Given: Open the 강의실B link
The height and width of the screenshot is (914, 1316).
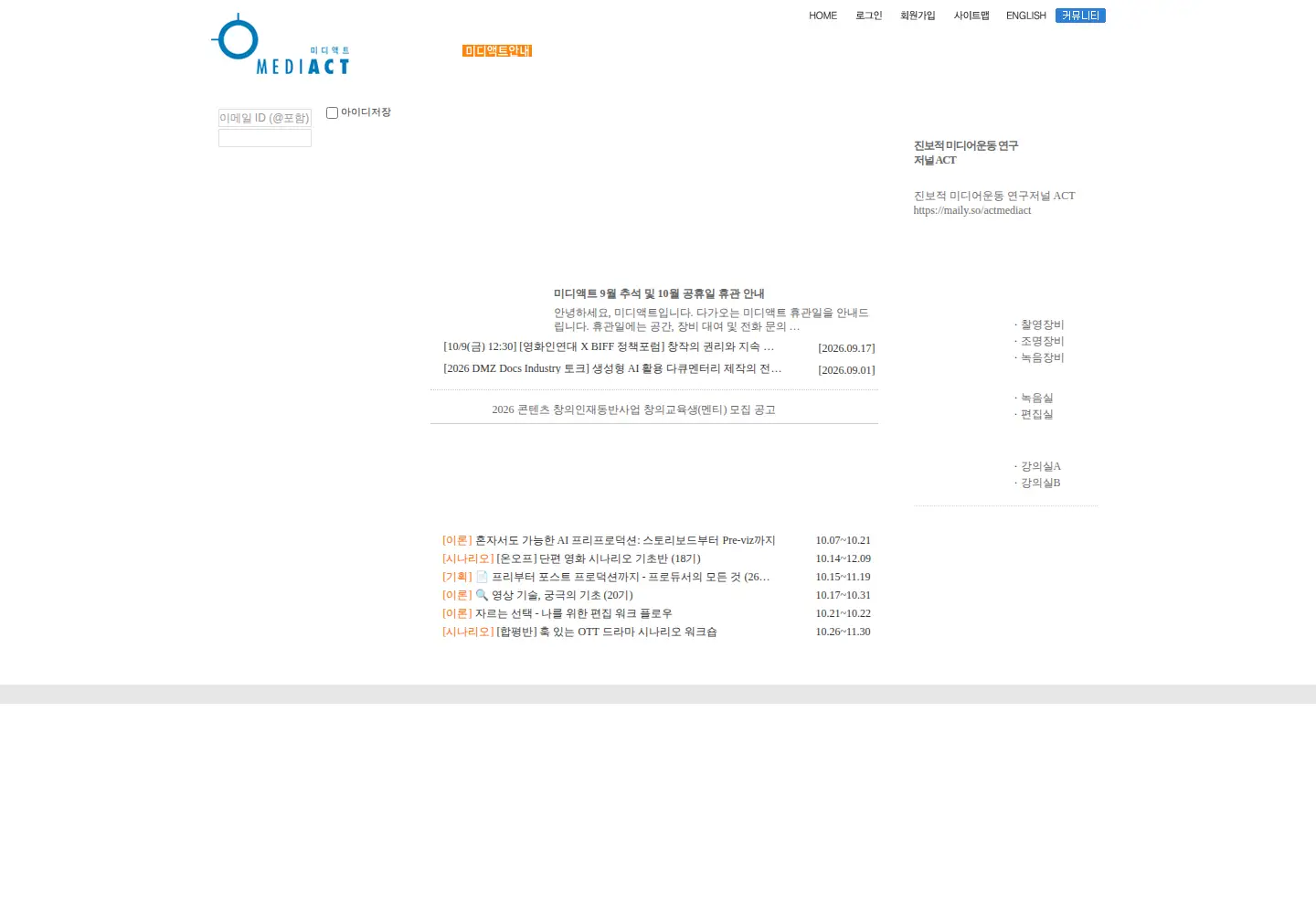Looking at the screenshot, I should [1041, 483].
